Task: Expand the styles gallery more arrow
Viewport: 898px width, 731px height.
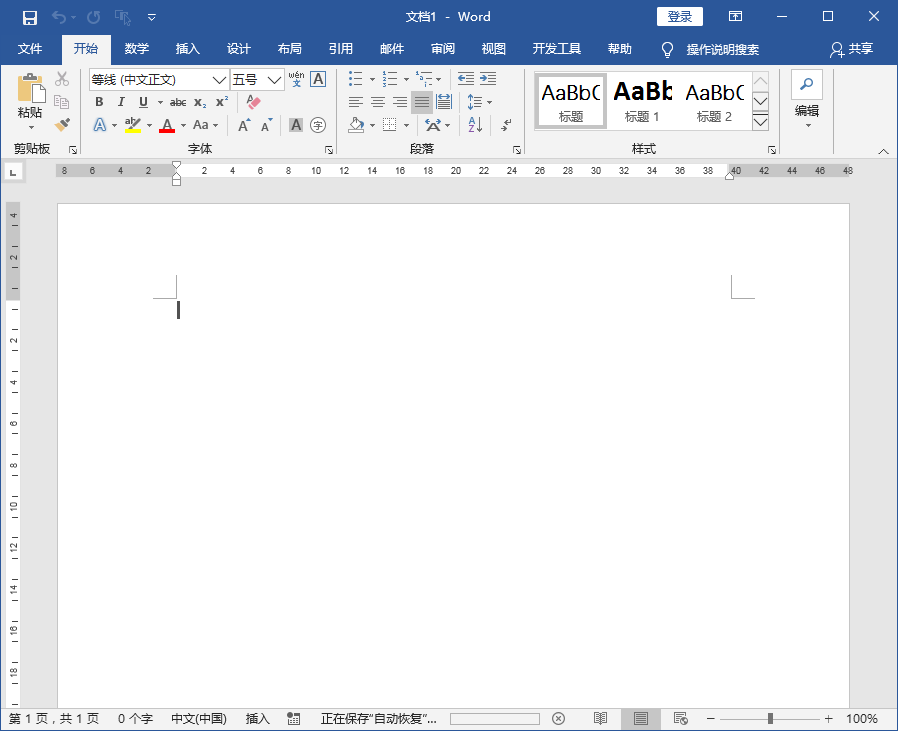Action: pos(761,122)
